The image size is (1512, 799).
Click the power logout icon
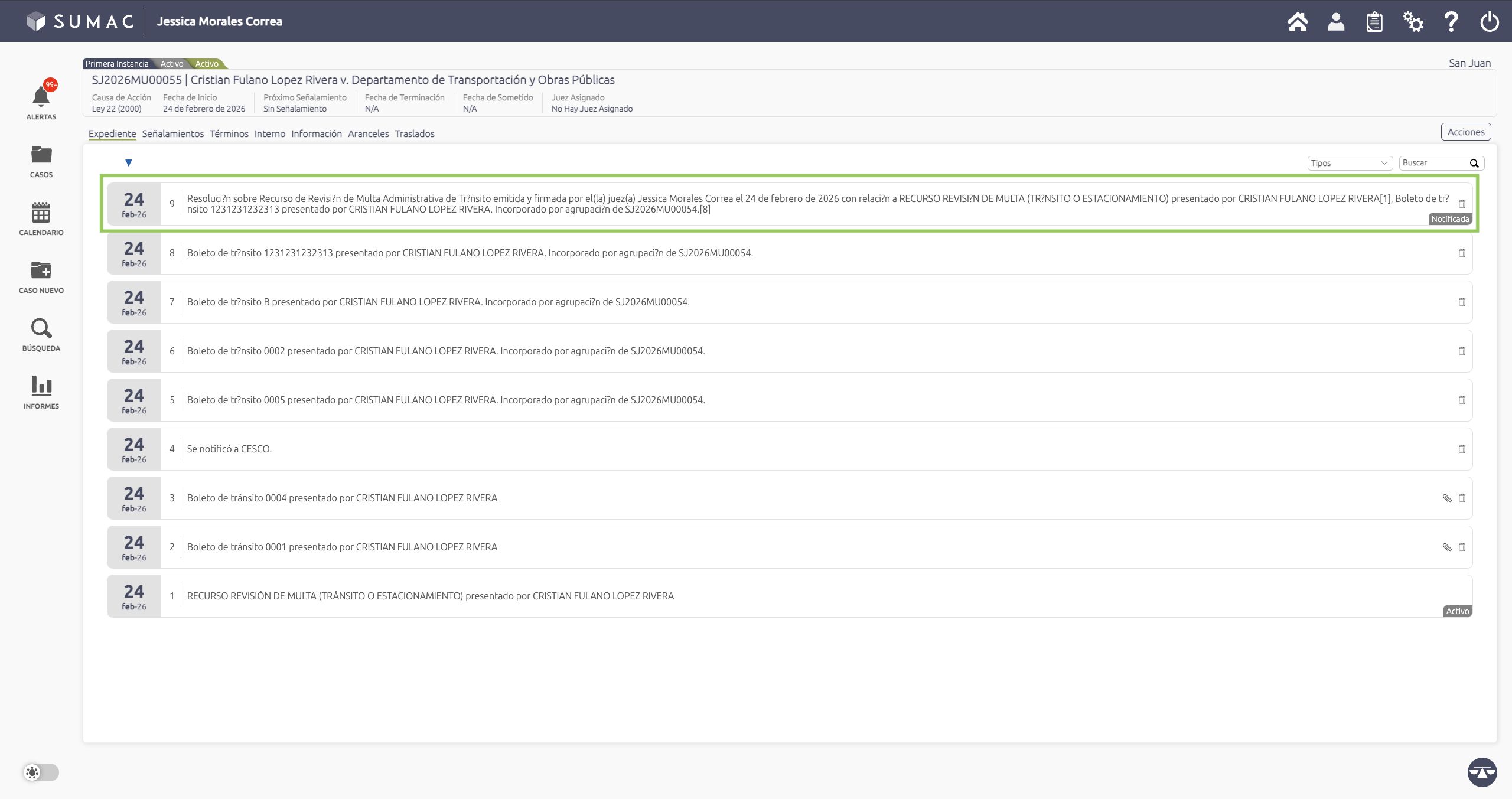point(1489,22)
